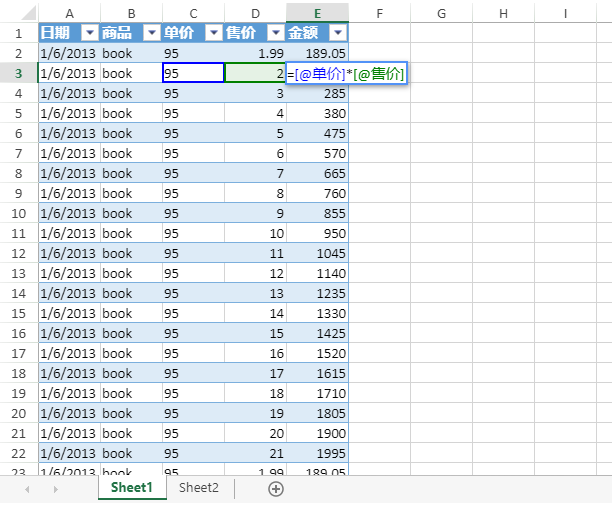Click the 金额 cell 1995

tap(318, 453)
